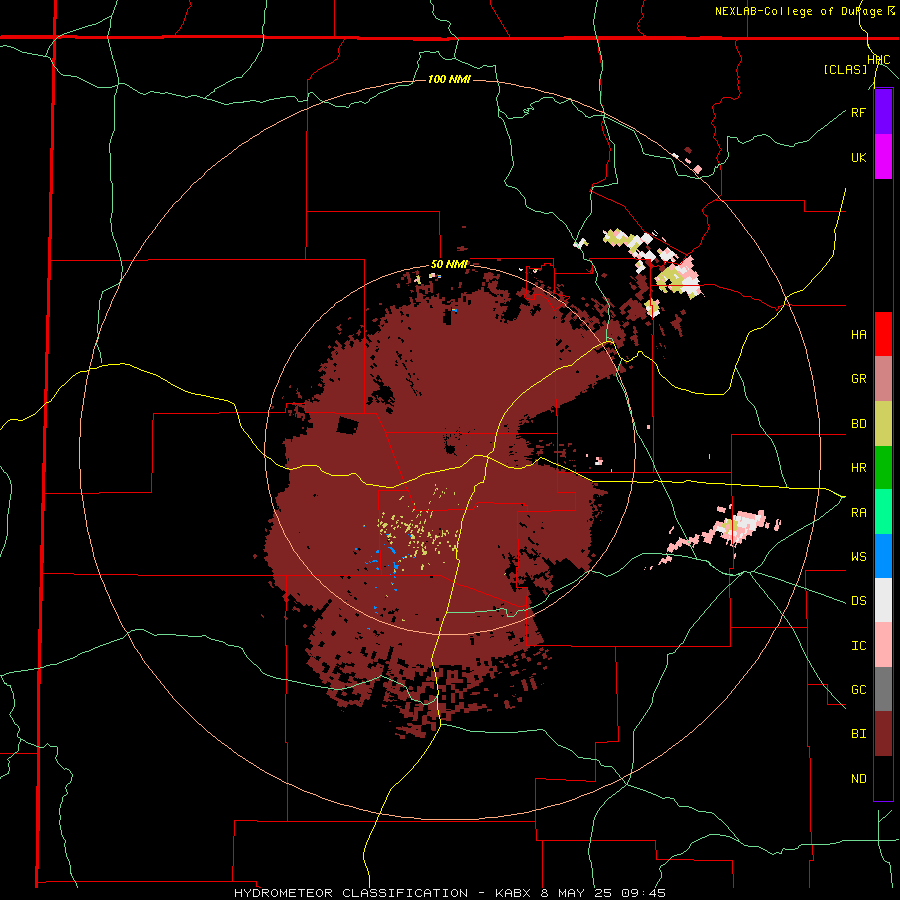Viewport: 900px width, 900px height.
Task: Click the white DS legend swatch
Action: (x=883, y=600)
